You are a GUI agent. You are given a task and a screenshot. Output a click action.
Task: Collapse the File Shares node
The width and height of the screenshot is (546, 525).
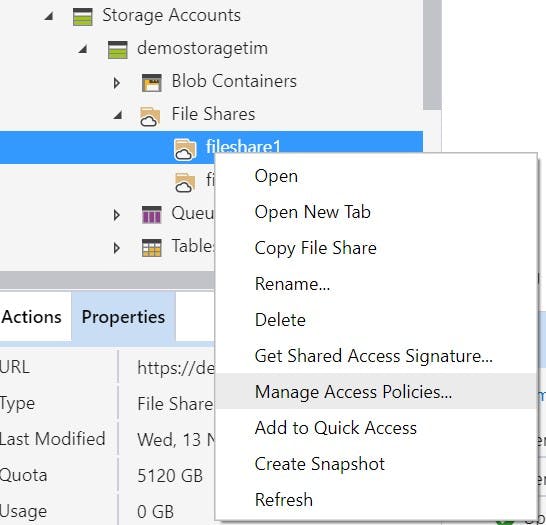tap(118, 115)
